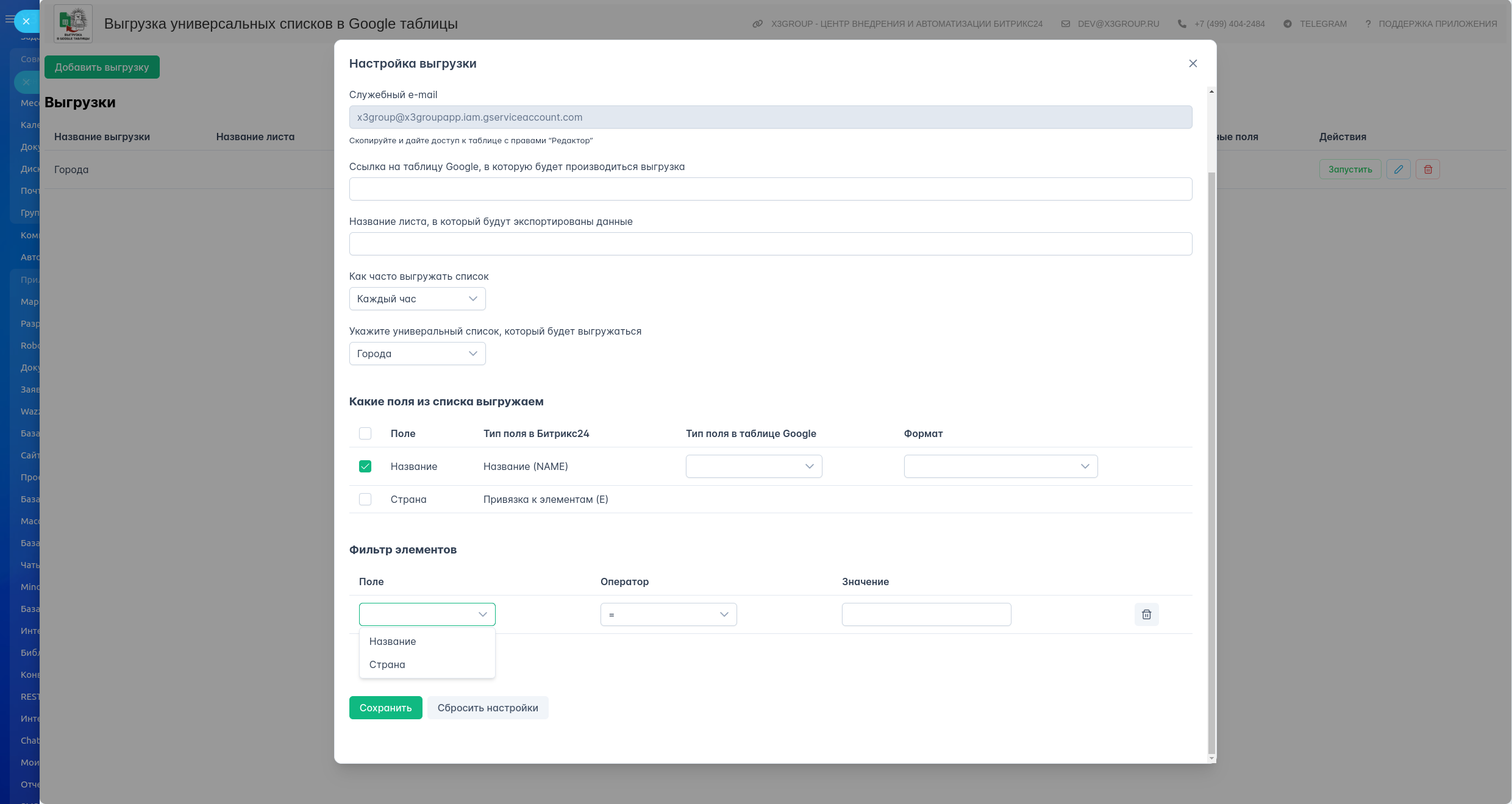Toggle the select-all fields checkbox

click(365, 433)
